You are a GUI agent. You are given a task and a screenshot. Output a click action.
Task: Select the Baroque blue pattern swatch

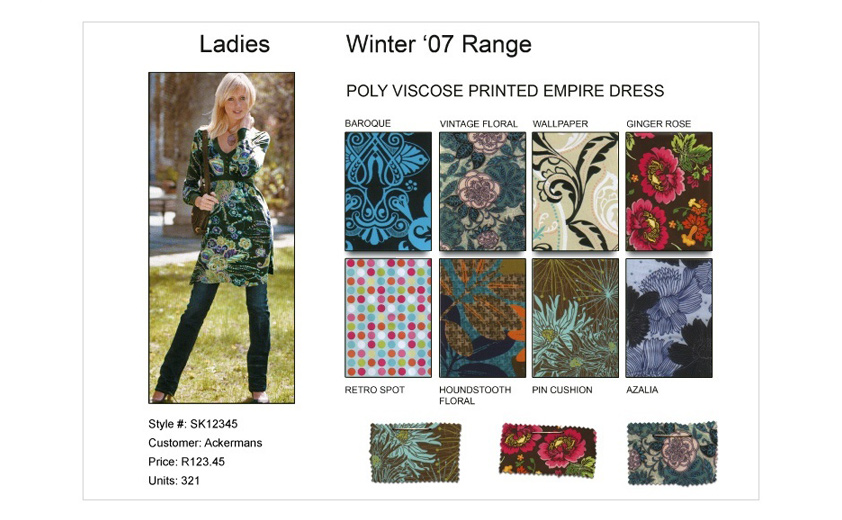click(388, 191)
